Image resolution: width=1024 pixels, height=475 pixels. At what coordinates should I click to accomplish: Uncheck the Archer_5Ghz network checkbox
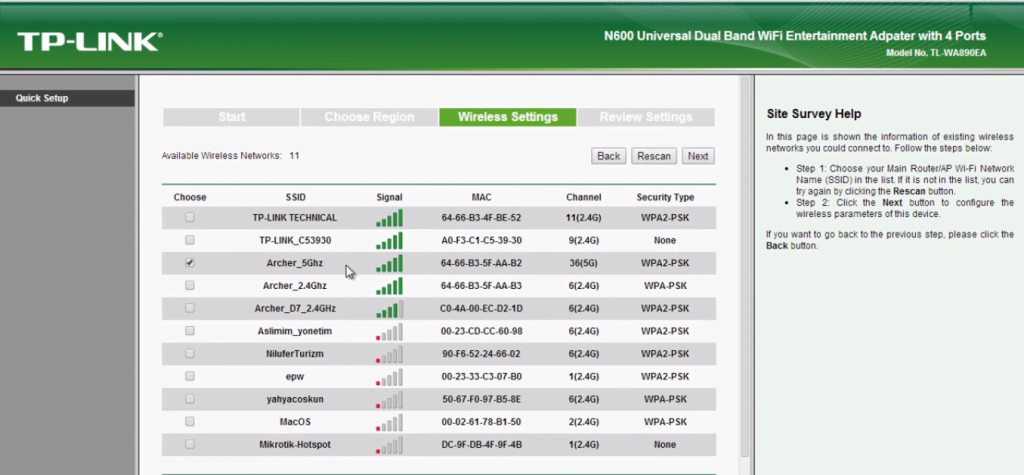(x=190, y=263)
